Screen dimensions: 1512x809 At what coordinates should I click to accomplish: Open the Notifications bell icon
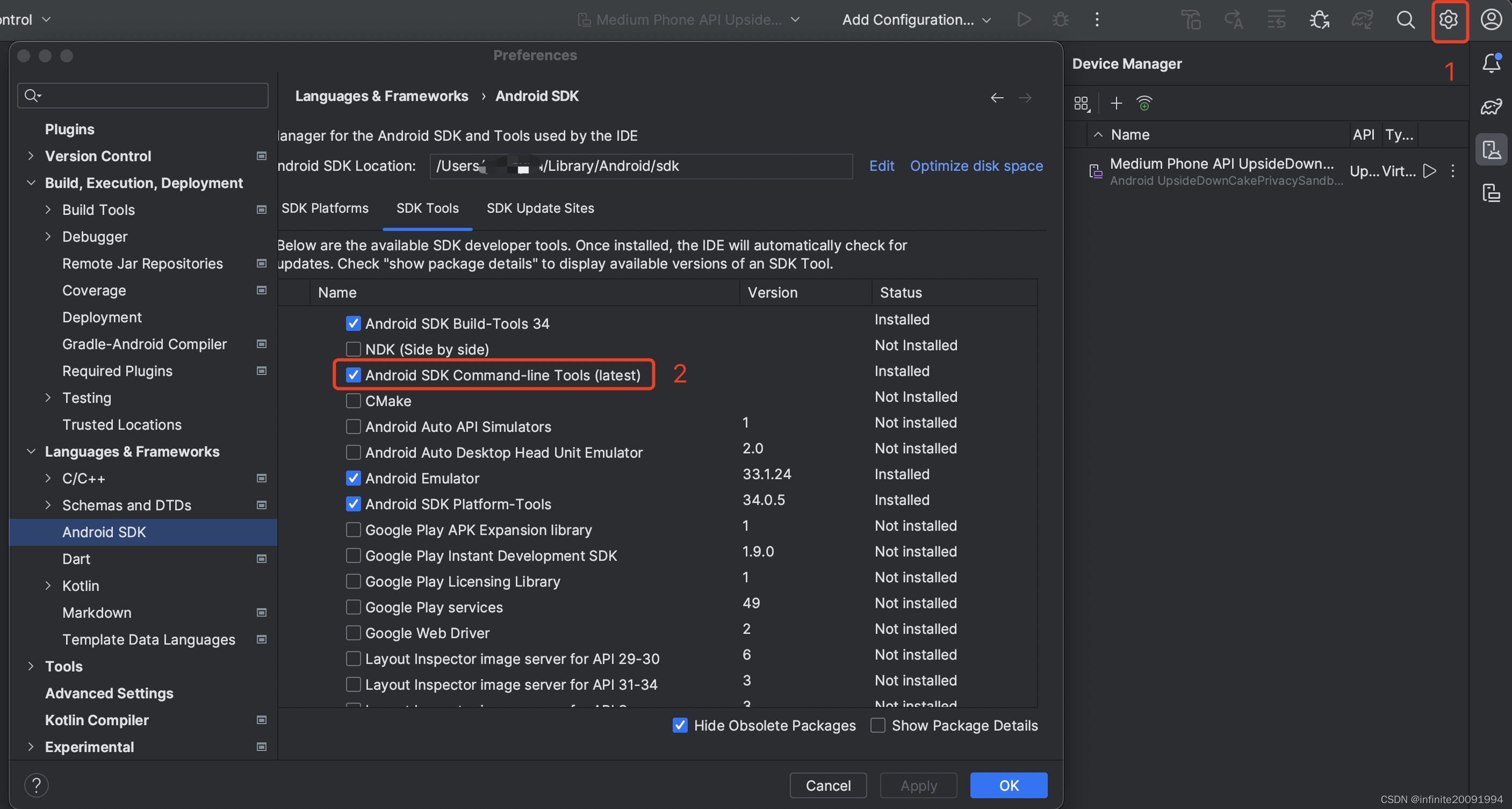point(1491,63)
